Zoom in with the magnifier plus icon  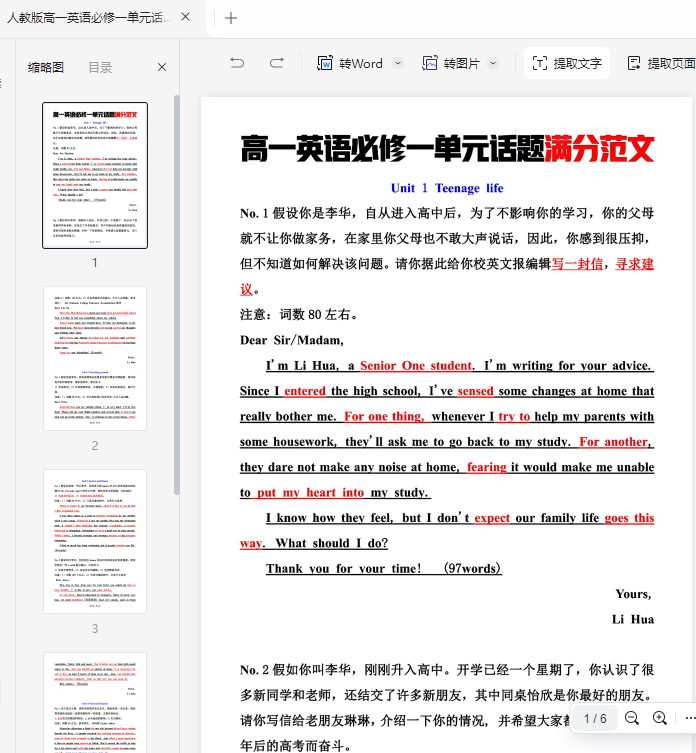[660, 718]
